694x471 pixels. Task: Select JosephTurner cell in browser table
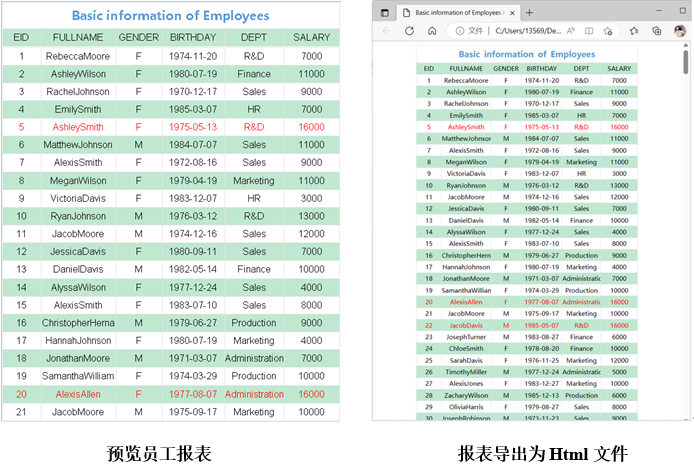[466, 337]
